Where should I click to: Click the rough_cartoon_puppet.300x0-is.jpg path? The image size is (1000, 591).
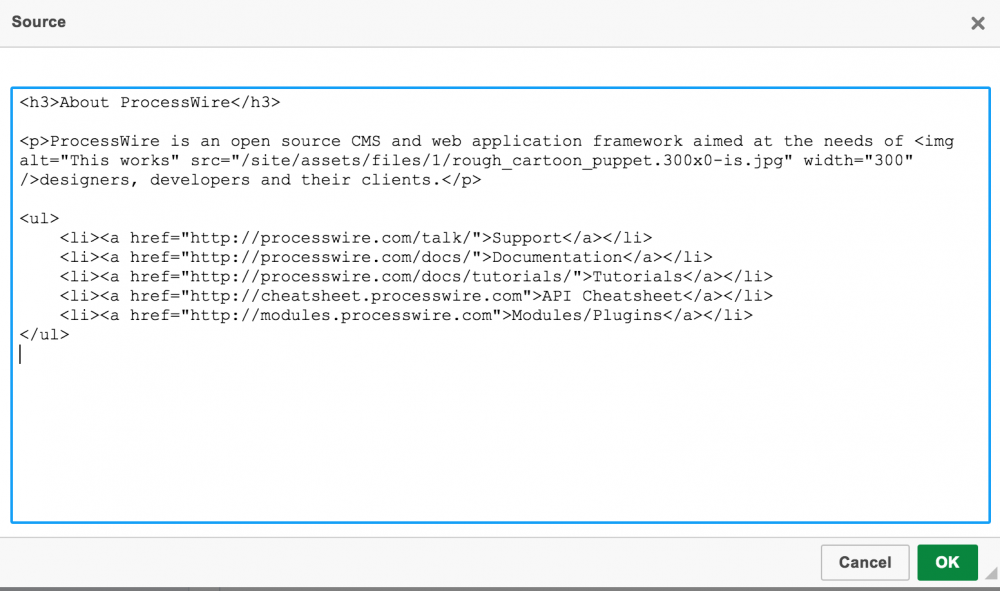click(x=513, y=161)
